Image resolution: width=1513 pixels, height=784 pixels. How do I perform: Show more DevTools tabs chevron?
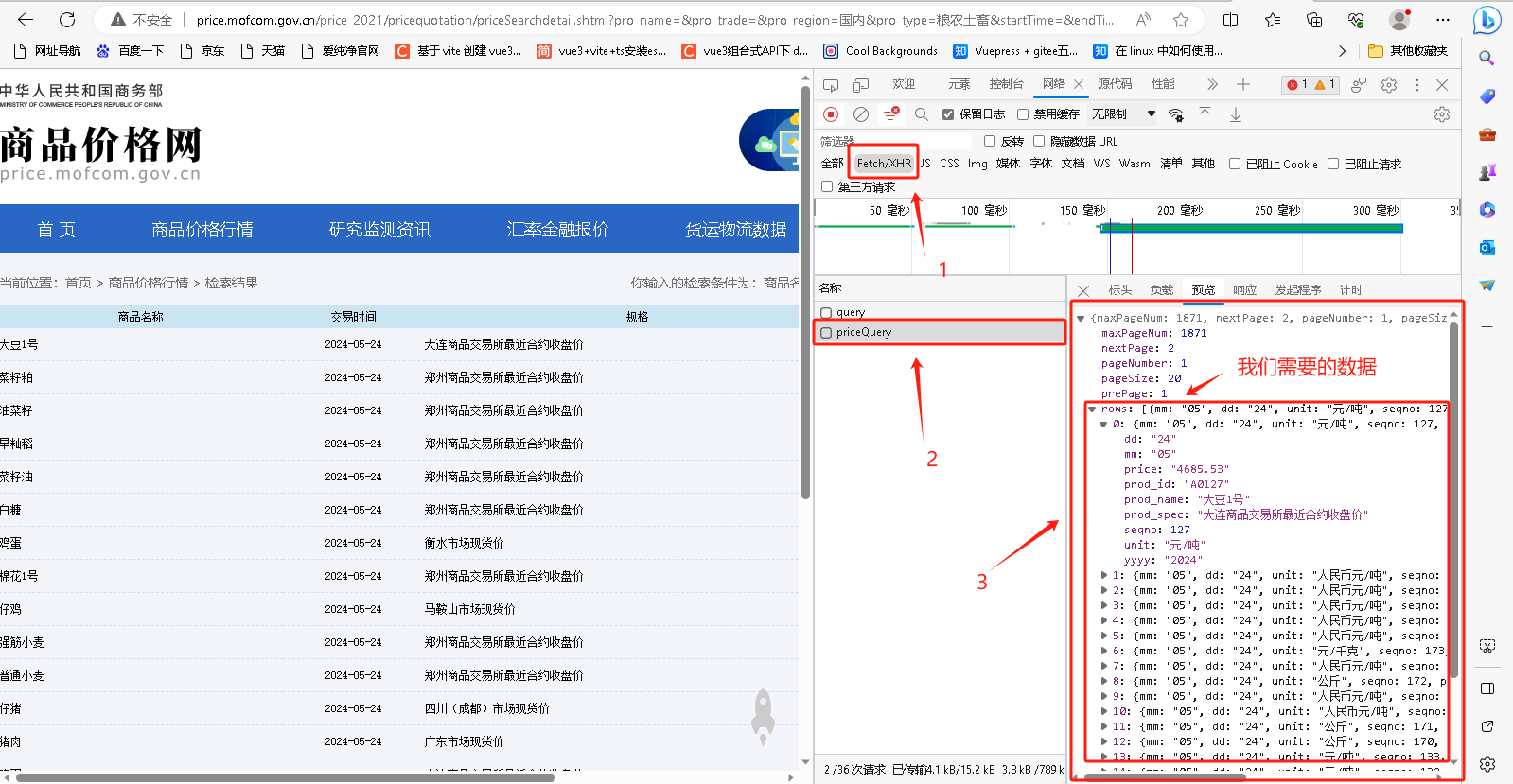[x=1213, y=84]
